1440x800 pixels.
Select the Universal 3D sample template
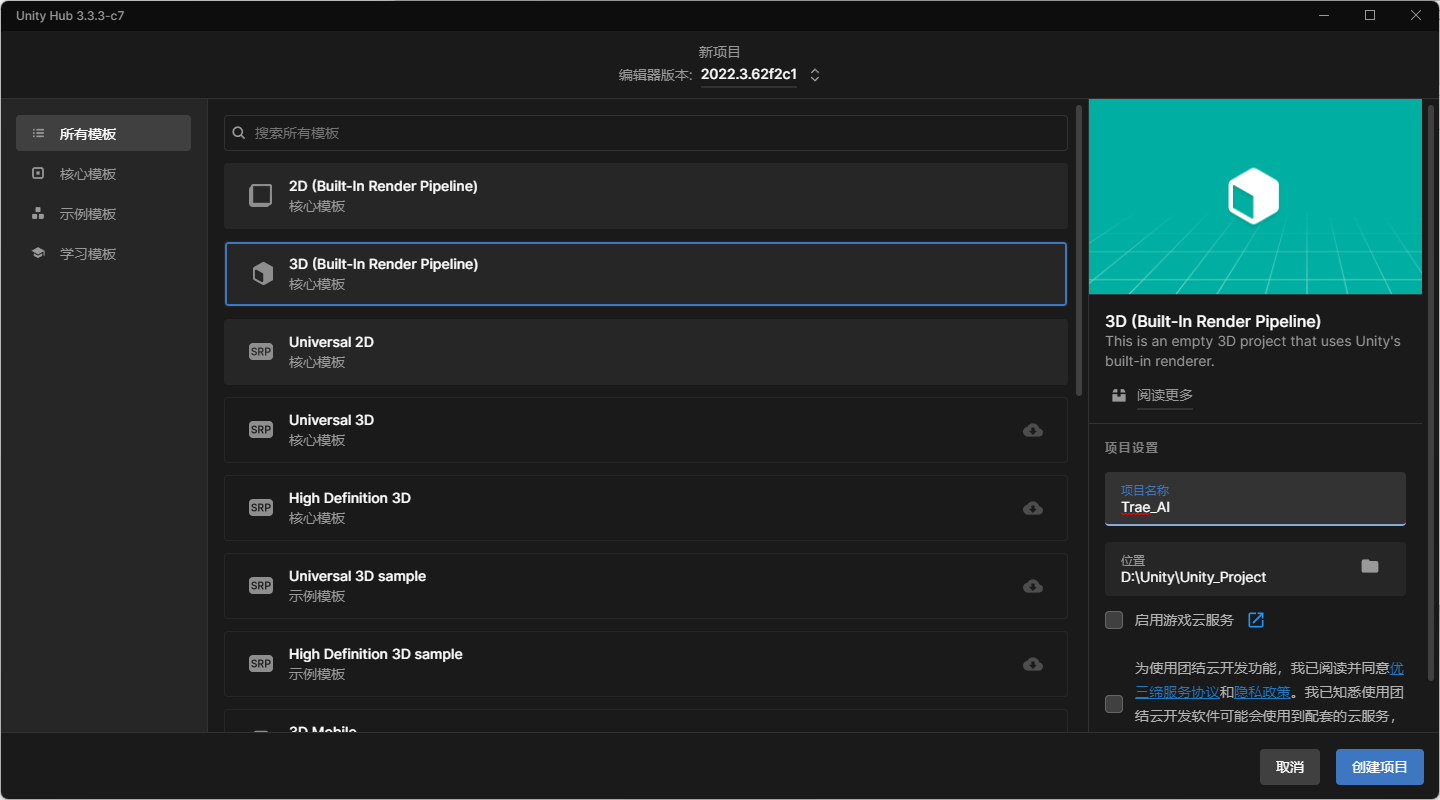click(x=646, y=586)
